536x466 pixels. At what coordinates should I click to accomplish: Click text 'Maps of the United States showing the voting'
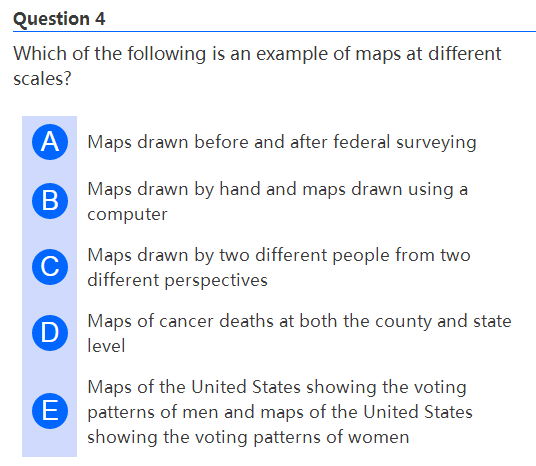point(277,387)
